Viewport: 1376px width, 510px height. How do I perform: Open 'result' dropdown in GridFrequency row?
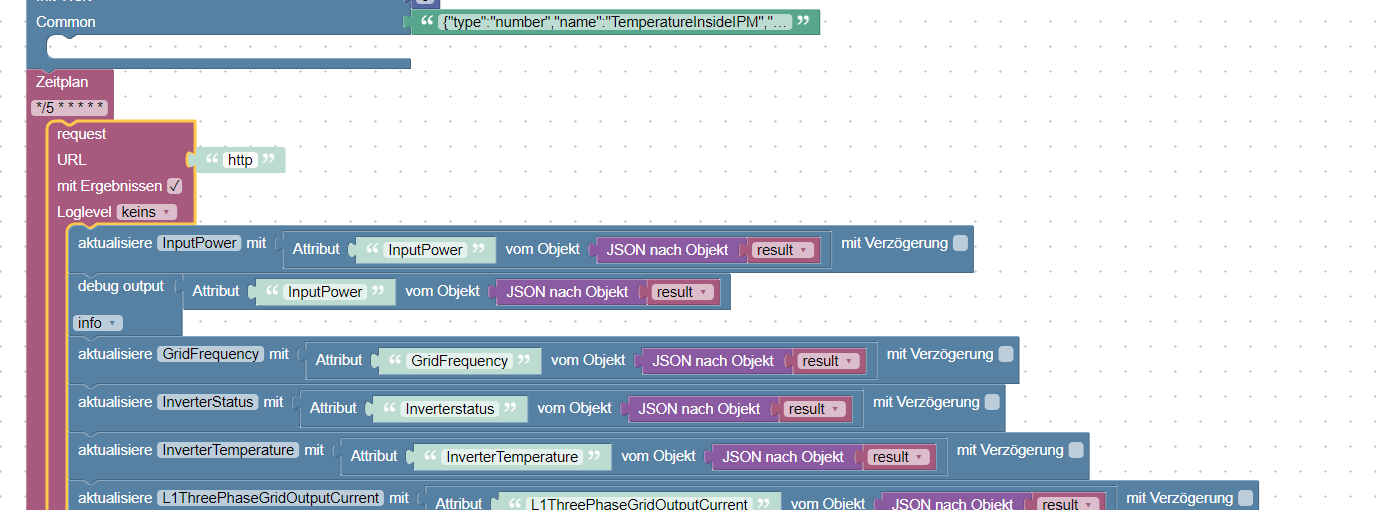[829, 361]
